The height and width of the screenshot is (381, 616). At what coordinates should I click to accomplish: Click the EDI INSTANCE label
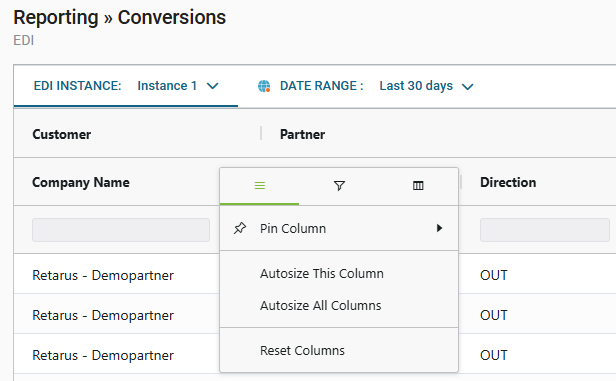click(77, 86)
